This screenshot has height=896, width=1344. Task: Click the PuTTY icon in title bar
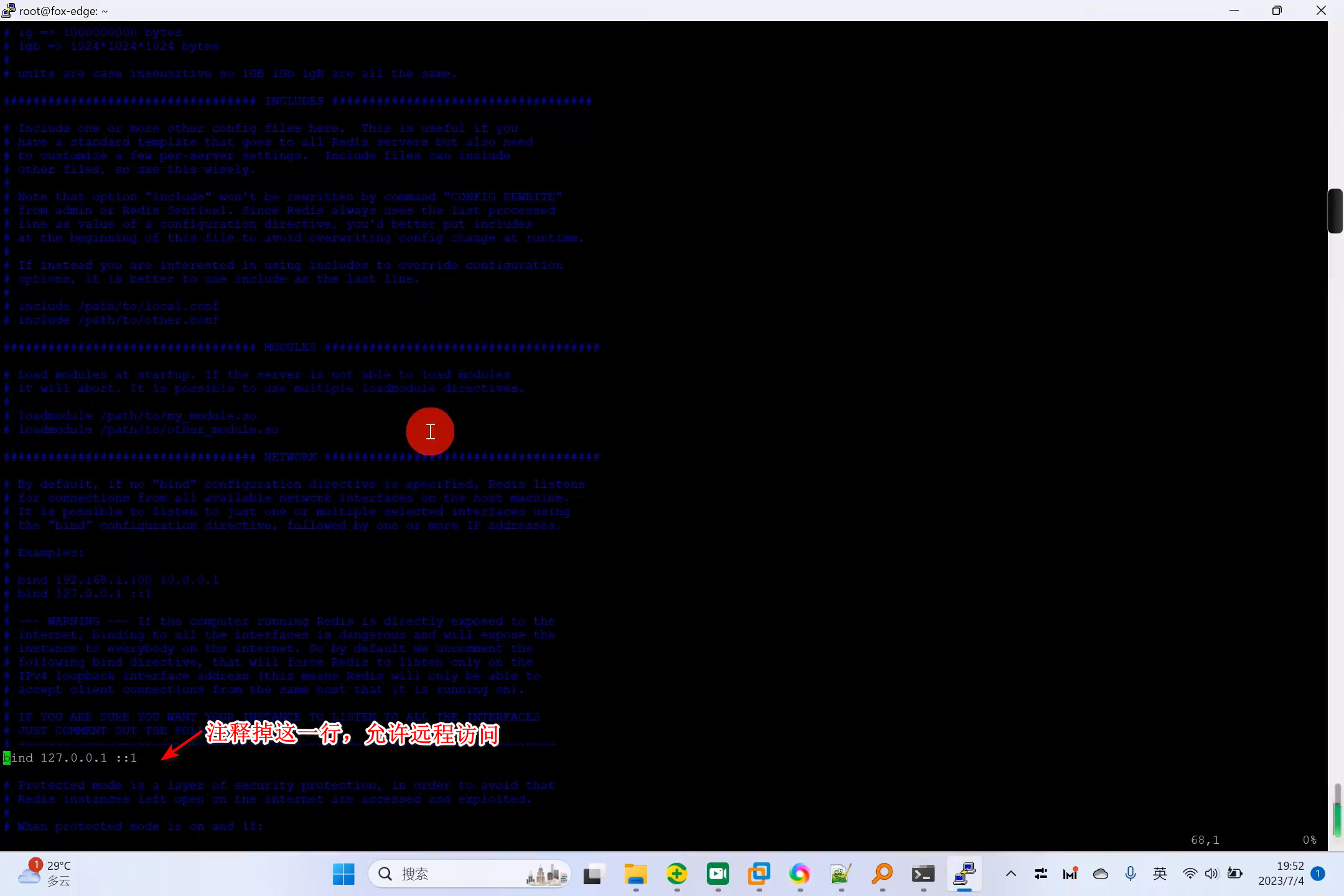tap(9, 11)
